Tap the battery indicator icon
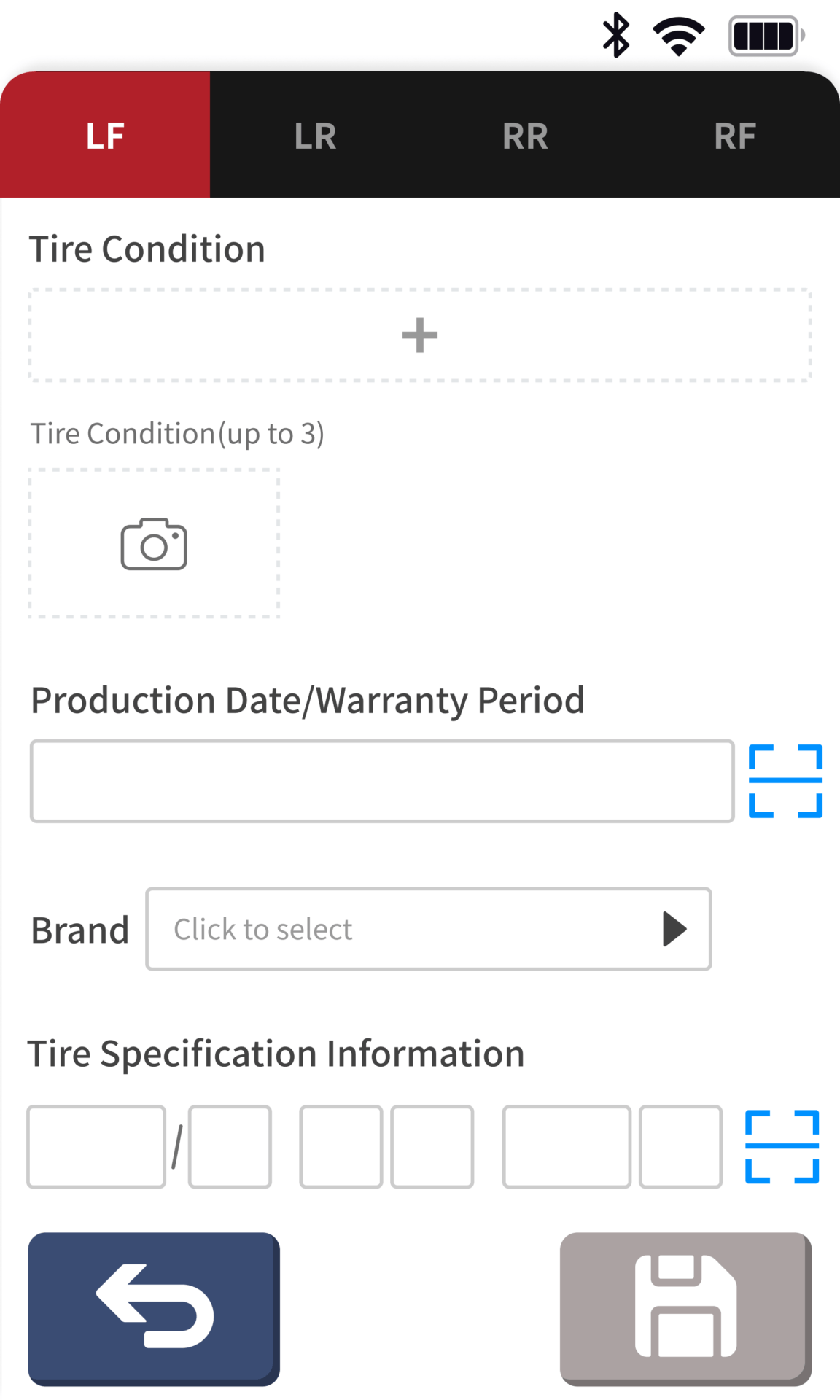Screen dimensions: 840x1400 point(766,36)
